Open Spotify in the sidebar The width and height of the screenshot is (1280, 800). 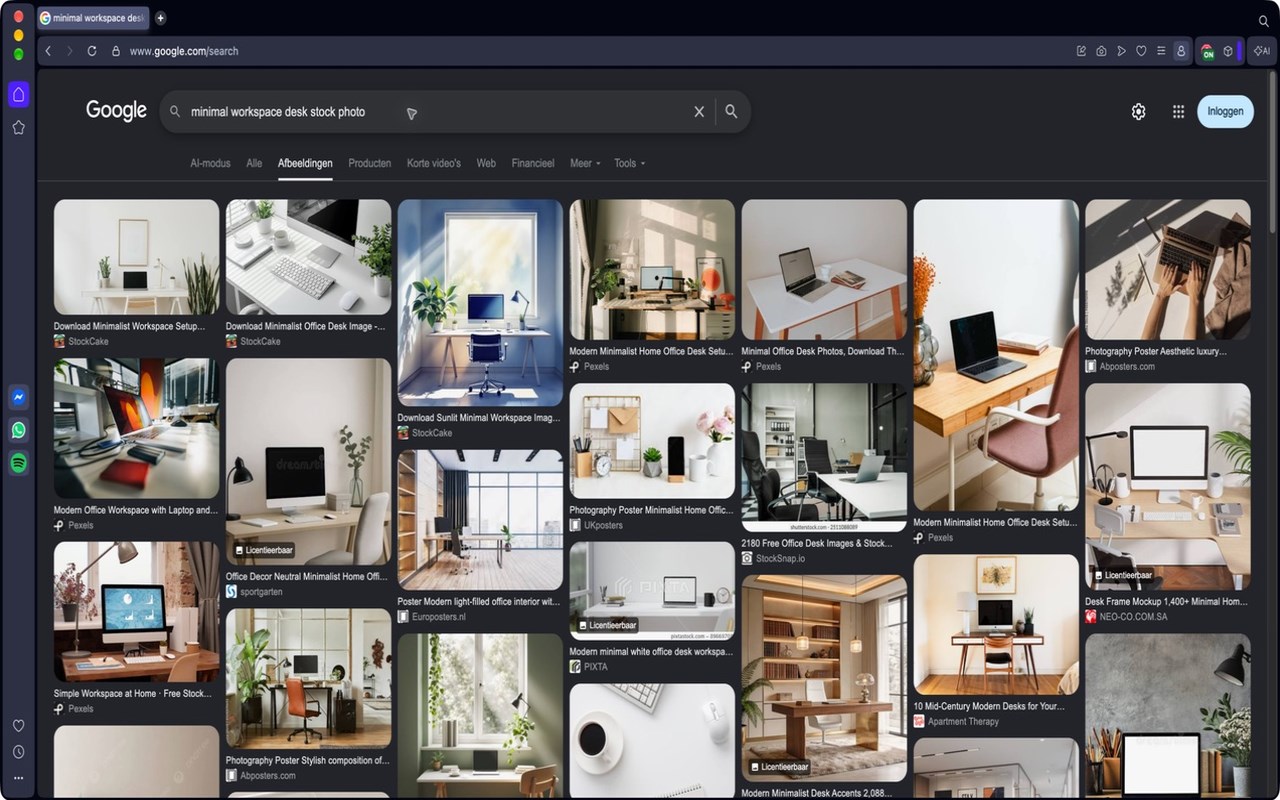[x=18, y=463]
